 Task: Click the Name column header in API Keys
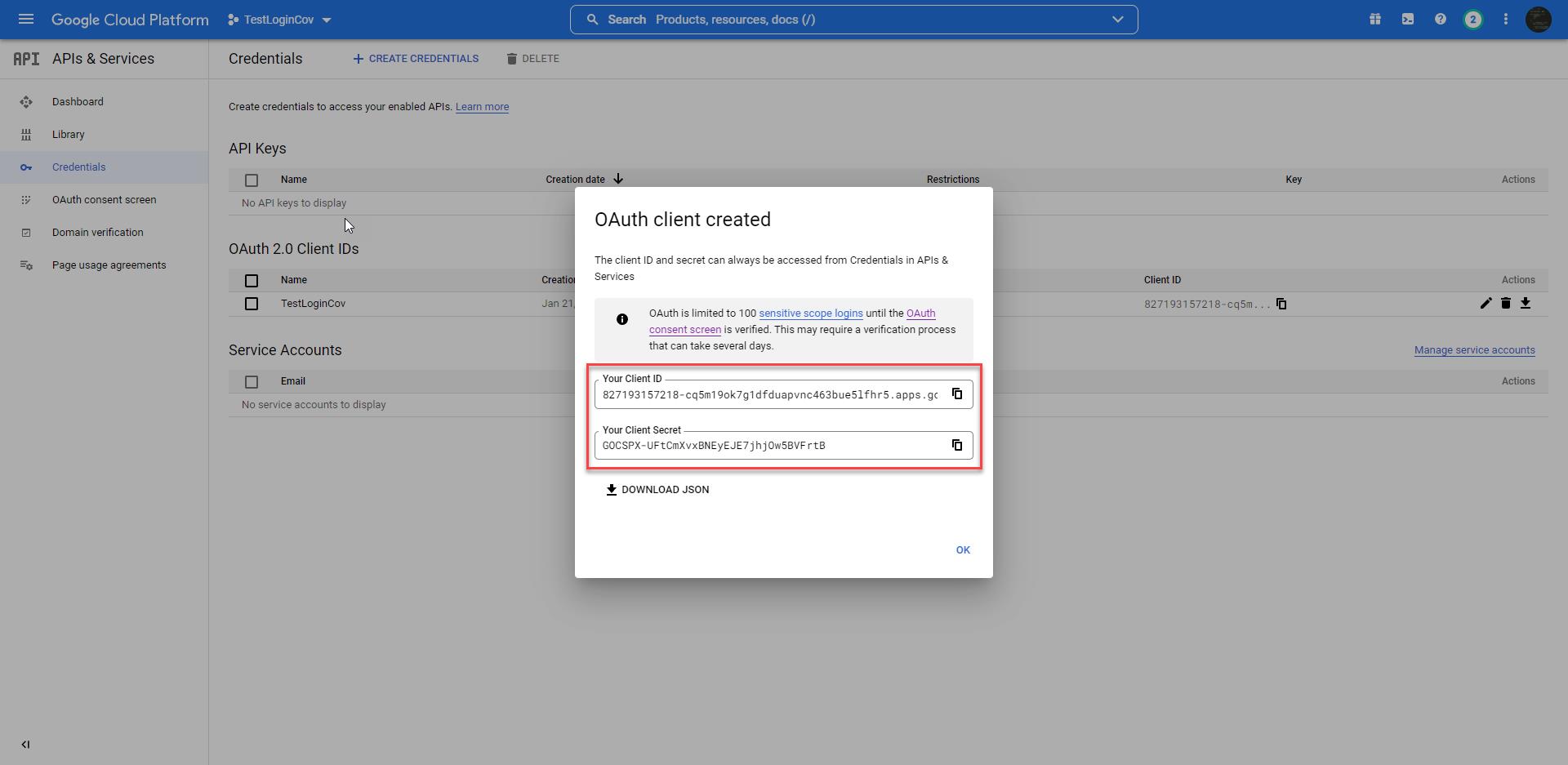[294, 180]
